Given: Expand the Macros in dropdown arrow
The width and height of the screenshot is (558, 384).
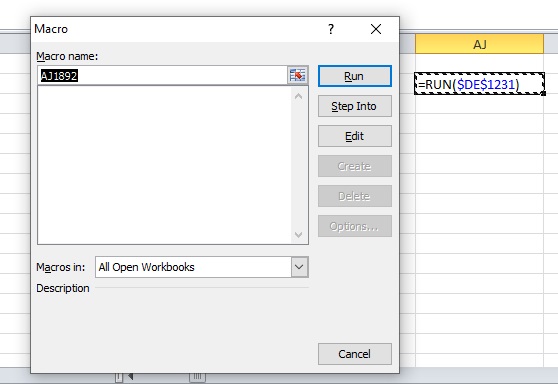Looking at the screenshot, I should point(299,267).
